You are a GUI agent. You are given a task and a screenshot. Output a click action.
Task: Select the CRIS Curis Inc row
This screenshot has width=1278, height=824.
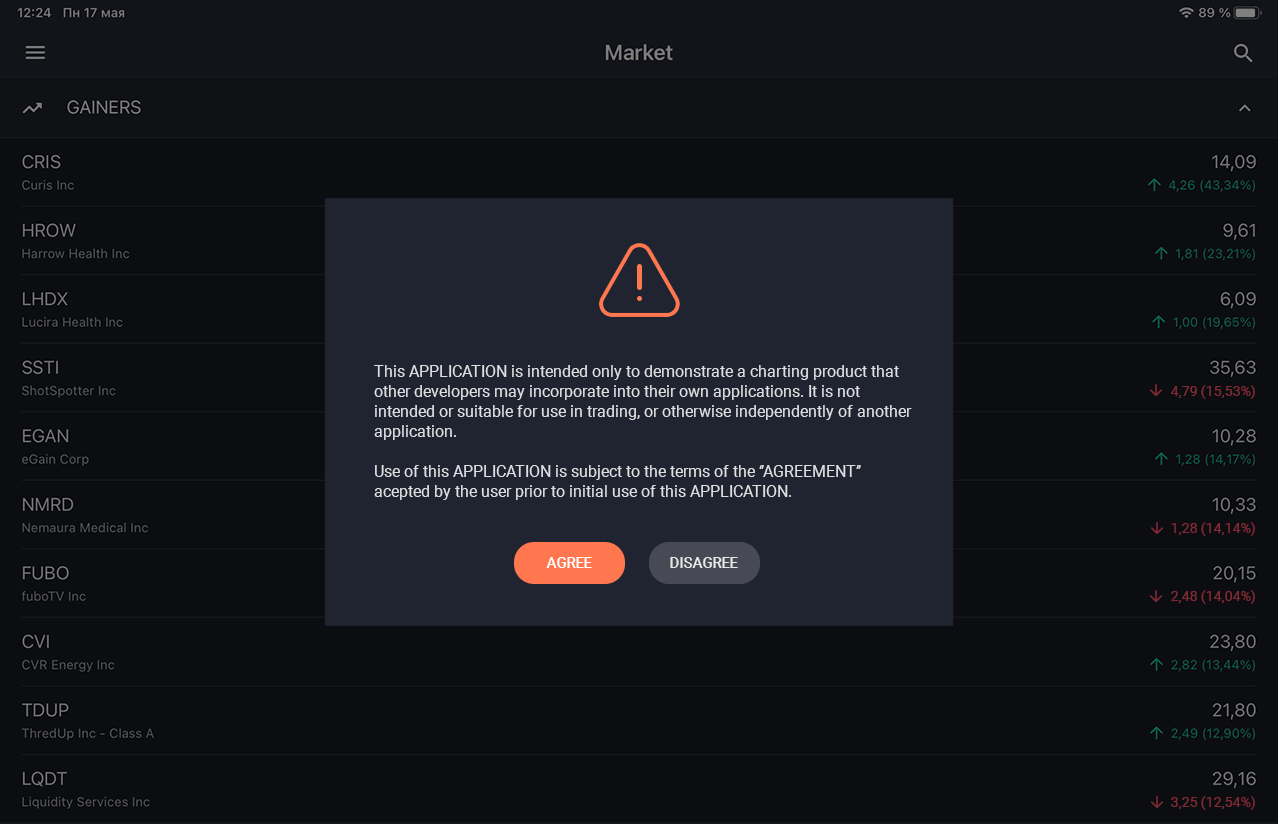tap(639, 173)
